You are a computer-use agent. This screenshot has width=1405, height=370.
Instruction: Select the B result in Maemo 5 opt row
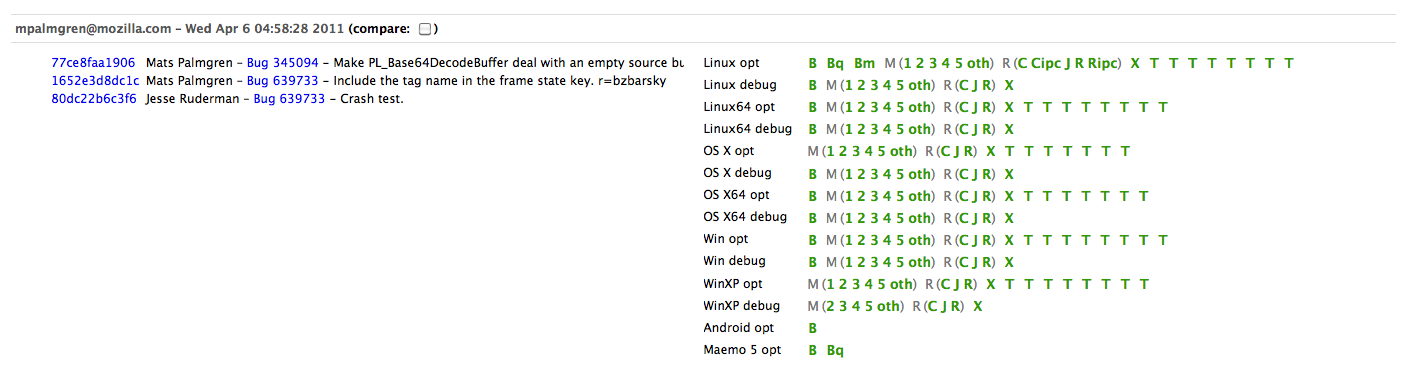(813, 351)
